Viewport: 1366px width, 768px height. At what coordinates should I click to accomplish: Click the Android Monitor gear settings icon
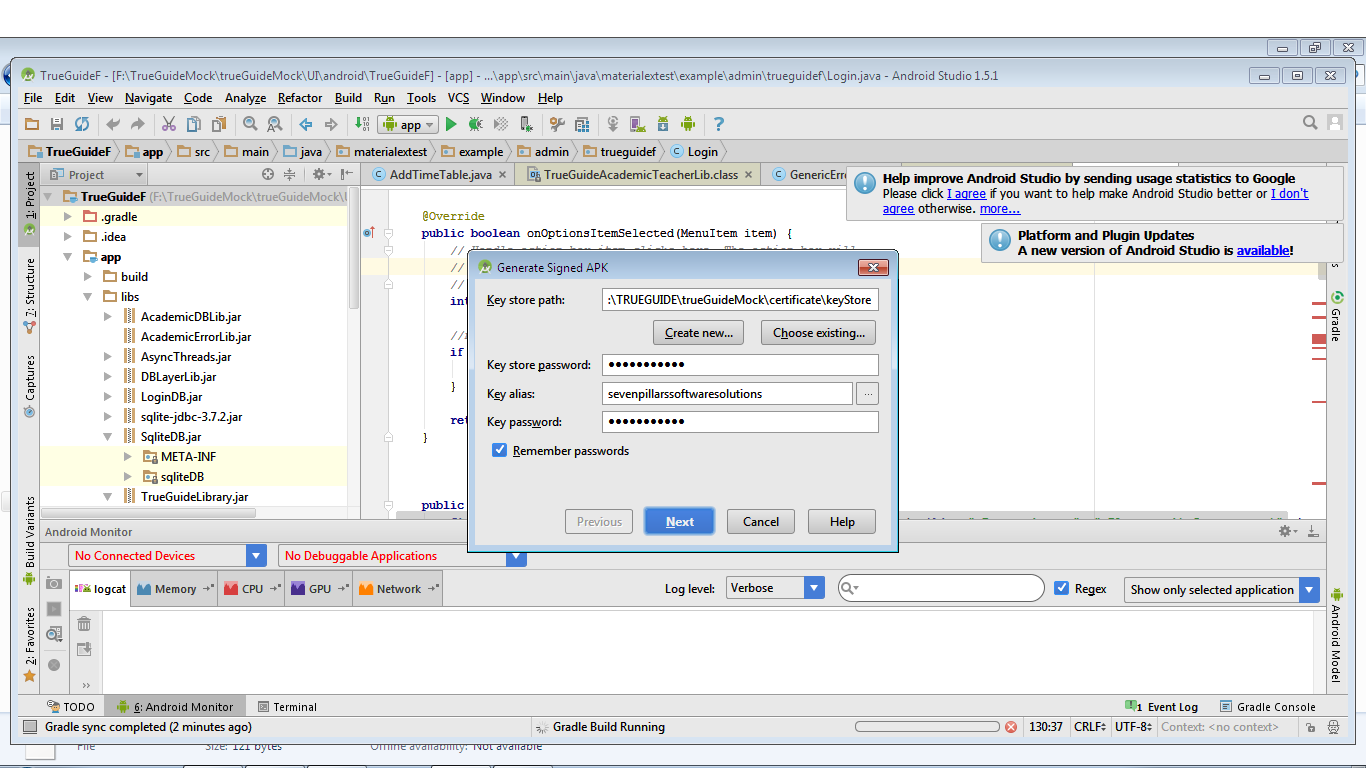[x=1288, y=532]
